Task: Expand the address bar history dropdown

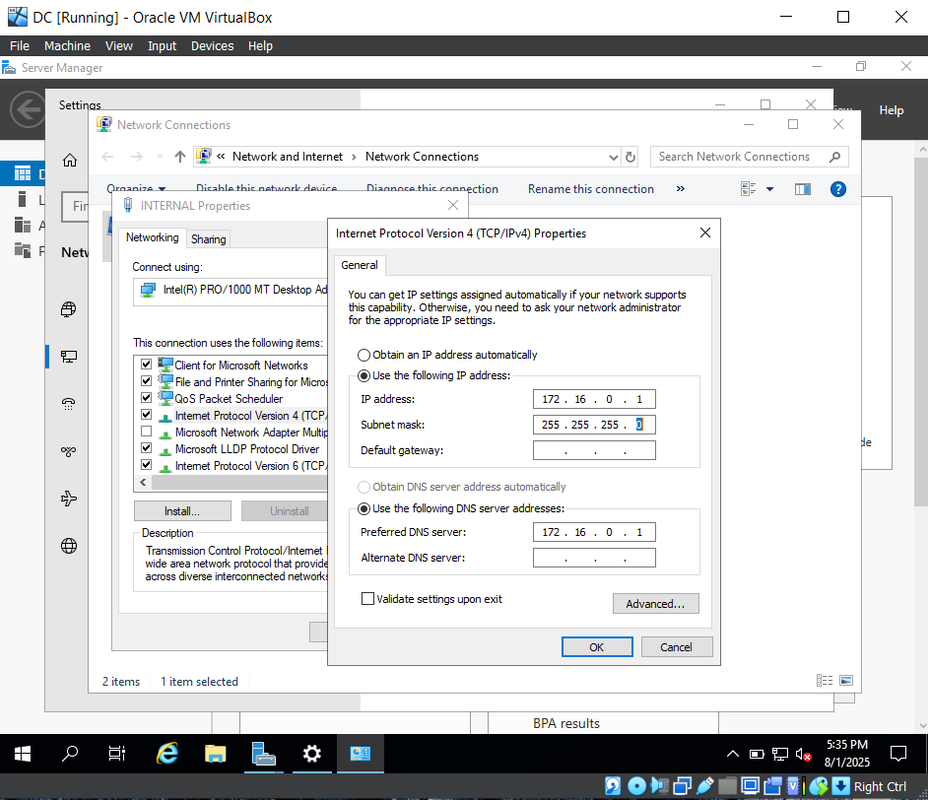Action: [613, 157]
